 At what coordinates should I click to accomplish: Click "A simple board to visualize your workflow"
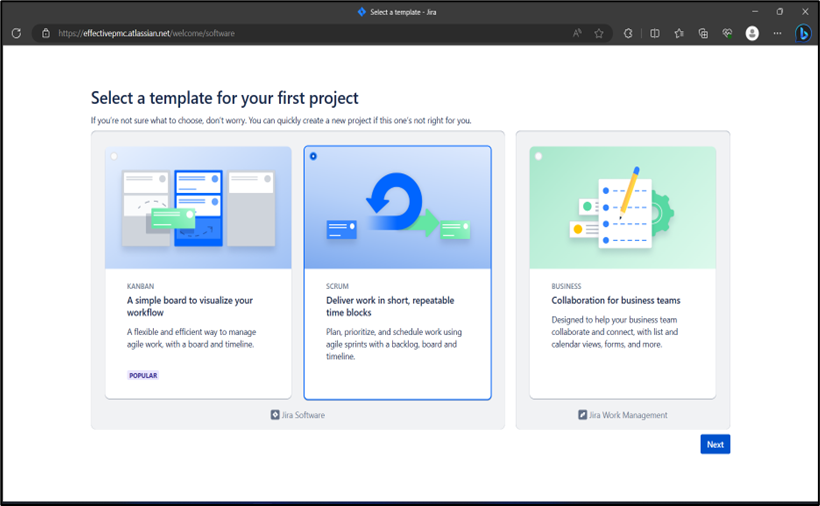tap(190, 306)
